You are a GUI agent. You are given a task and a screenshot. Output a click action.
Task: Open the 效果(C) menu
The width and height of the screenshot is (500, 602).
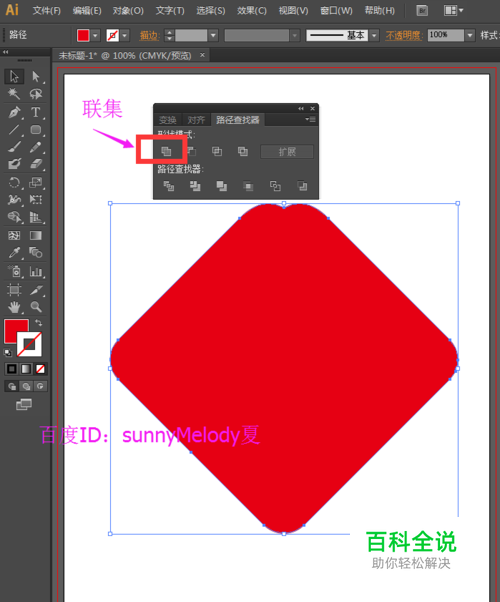pos(252,10)
